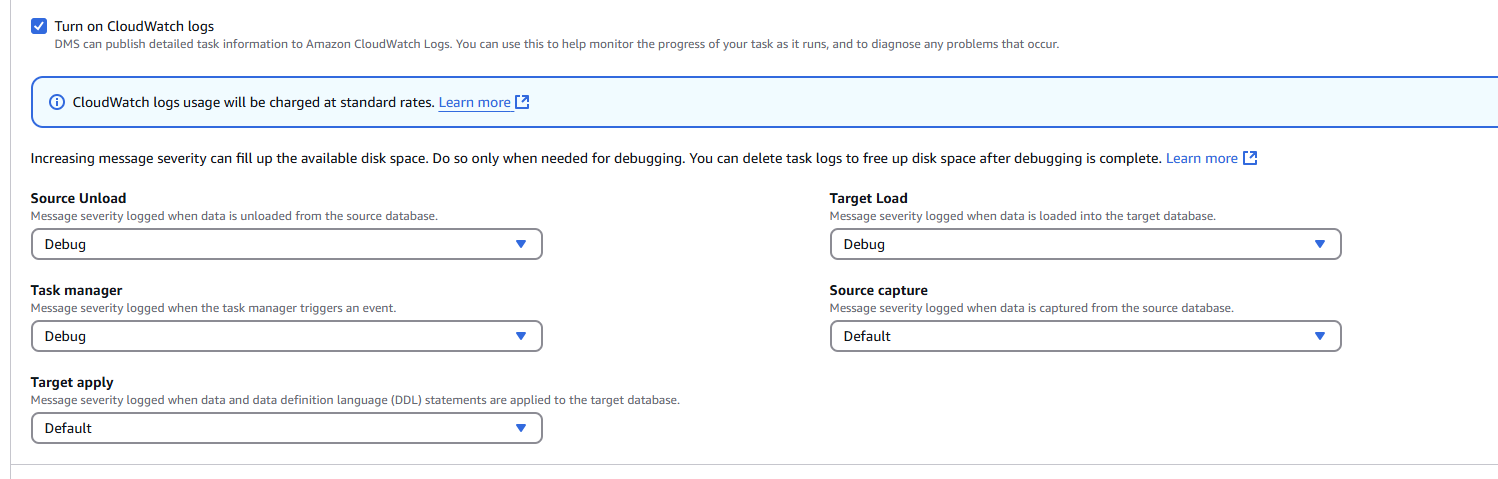This screenshot has width=1498, height=479.
Task: Click the Turn on CloudWatch logs label text
Action: coord(134,26)
